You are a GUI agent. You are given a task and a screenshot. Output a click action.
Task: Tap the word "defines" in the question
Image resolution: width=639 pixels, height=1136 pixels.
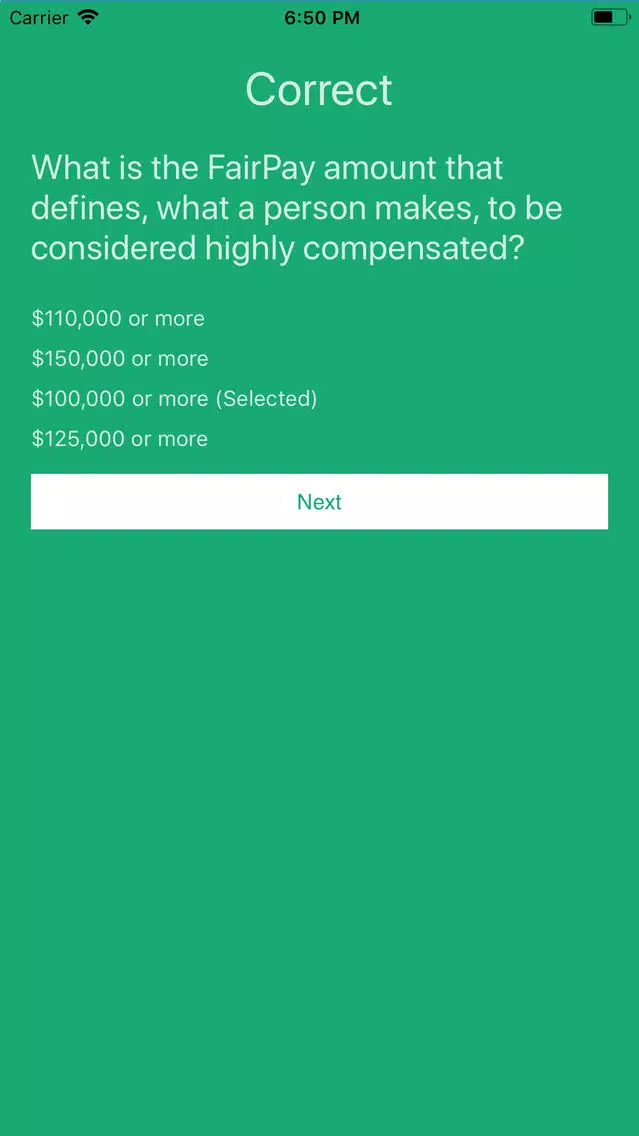pyautogui.click(x=87, y=208)
